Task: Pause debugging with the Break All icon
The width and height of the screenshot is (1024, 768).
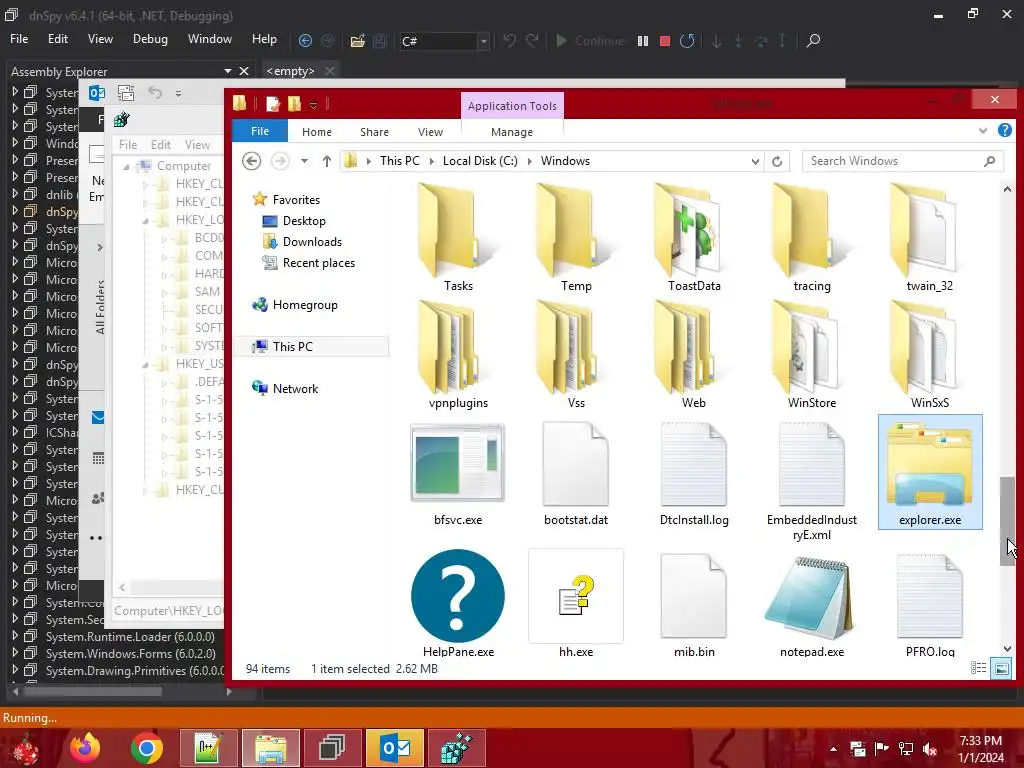Action: click(x=643, y=40)
